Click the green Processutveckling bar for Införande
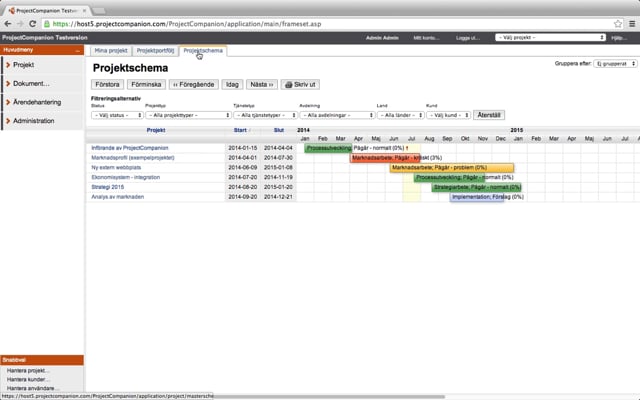The image size is (640, 400). pyautogui.click(x=328, y=148)
